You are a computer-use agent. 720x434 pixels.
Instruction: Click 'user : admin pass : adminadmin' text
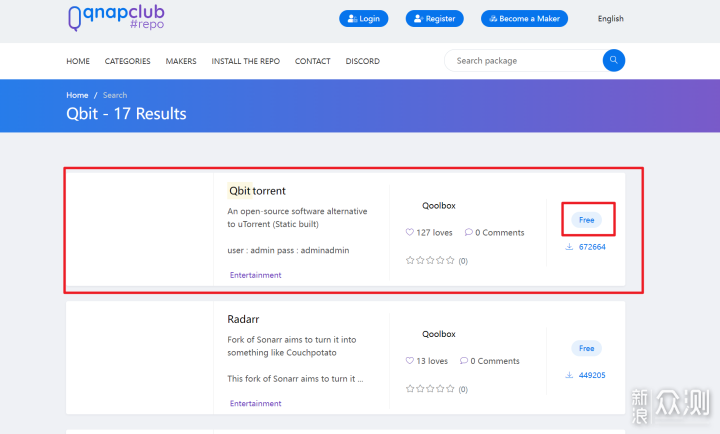pos(288,250)
